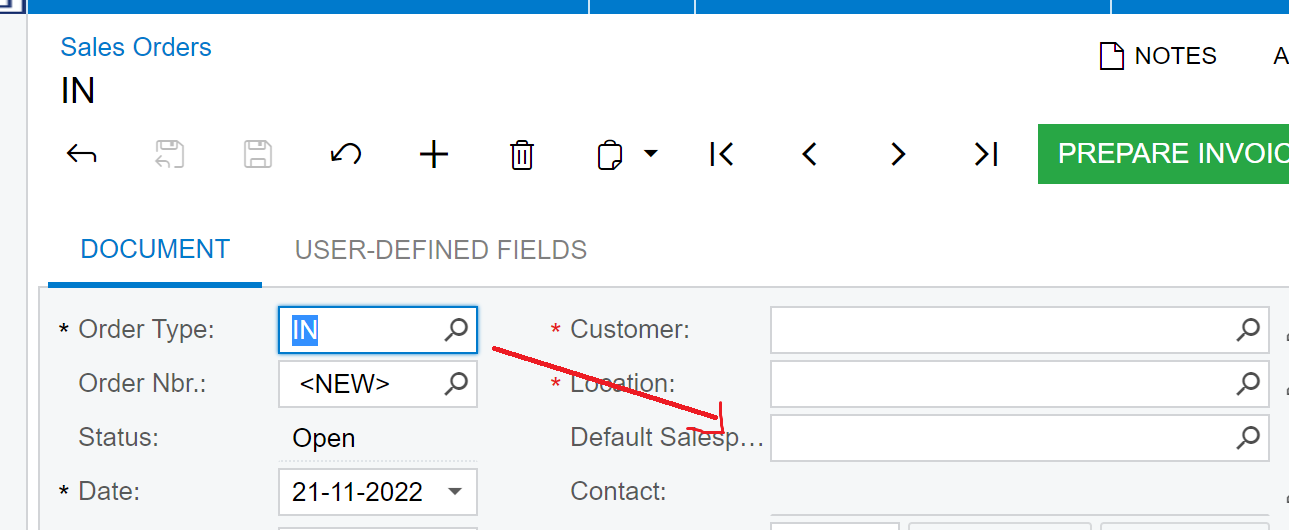Go to first record icon
1289x530 pixels.
point(721,154)
